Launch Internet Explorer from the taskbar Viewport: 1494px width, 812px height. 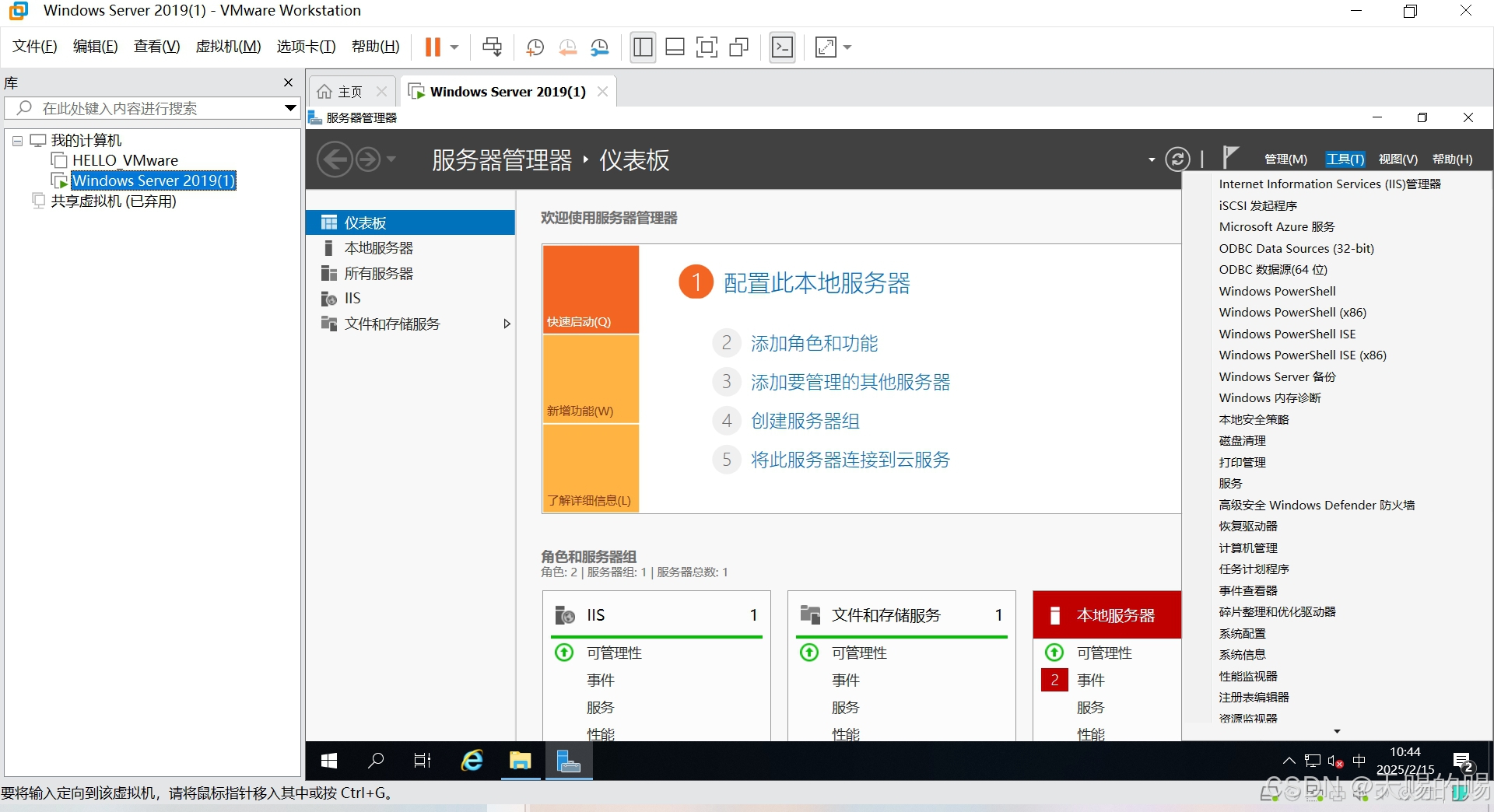click(x=472, y=761)
